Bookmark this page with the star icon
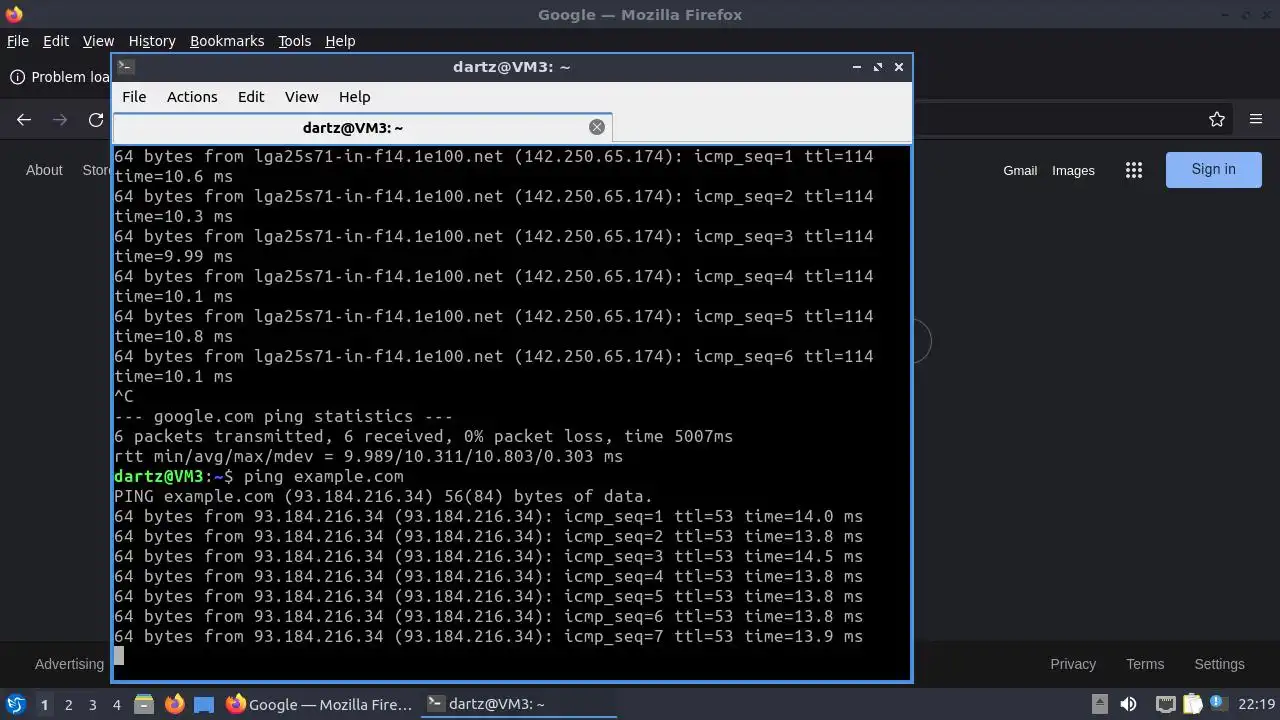1280x720 pixels. tap(1217, 120)
